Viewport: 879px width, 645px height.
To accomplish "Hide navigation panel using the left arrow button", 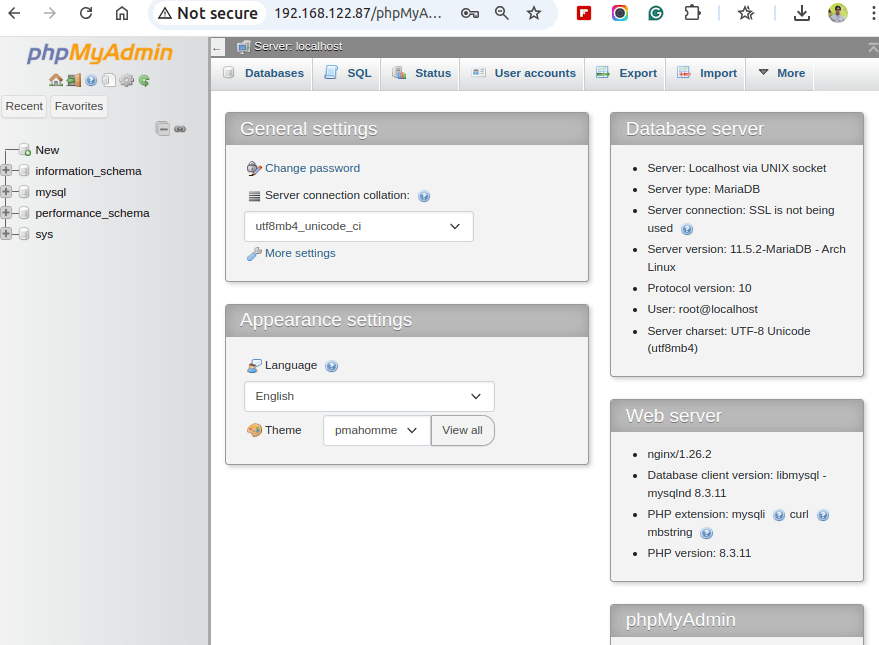I will click(218, 49).
